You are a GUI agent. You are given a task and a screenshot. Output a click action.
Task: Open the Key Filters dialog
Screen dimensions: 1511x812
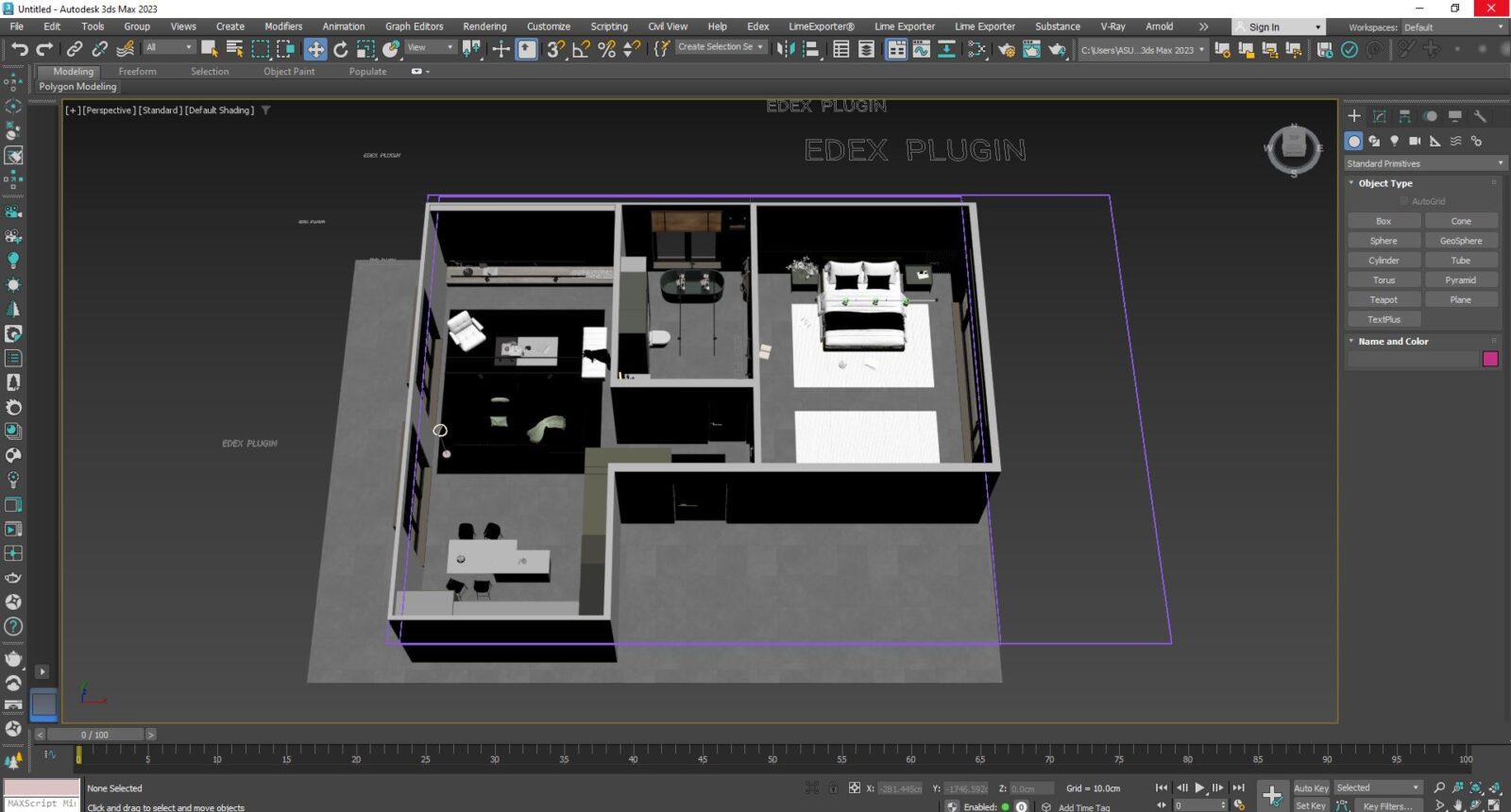(1387, 805)
